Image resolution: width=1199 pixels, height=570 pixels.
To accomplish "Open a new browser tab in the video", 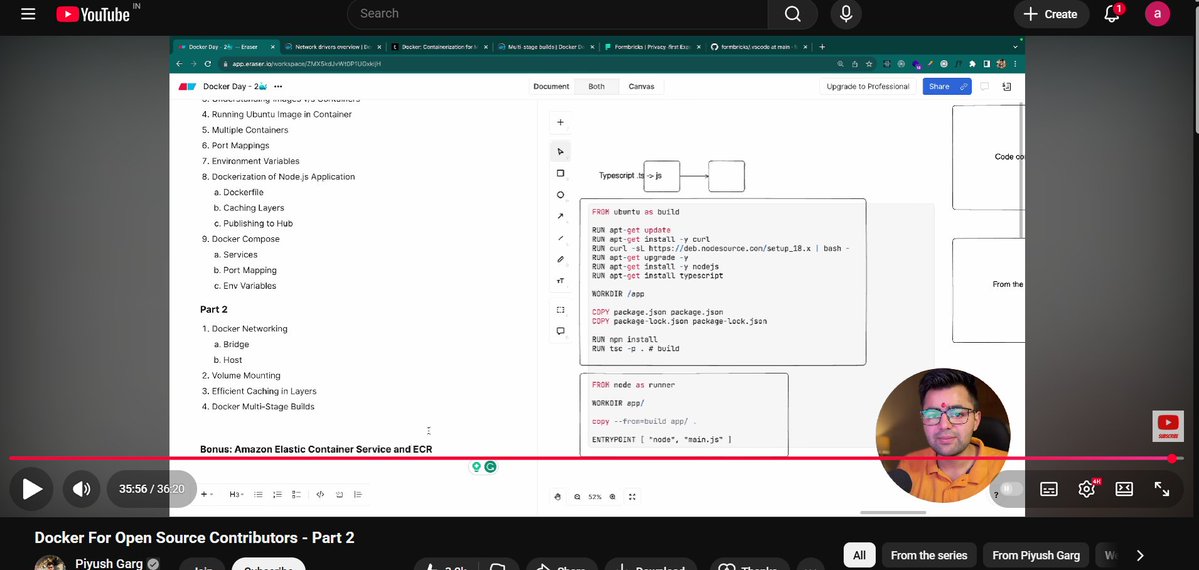I will (x=822, y=47).
